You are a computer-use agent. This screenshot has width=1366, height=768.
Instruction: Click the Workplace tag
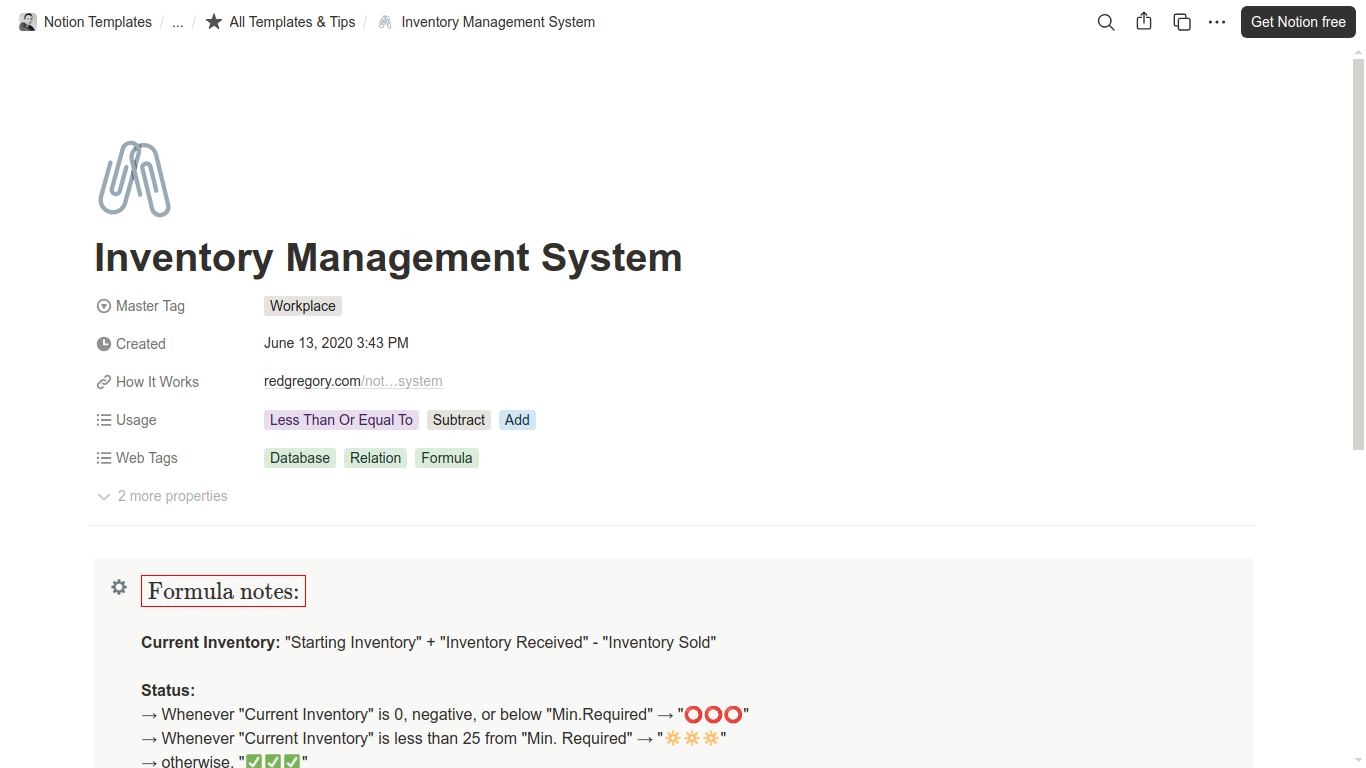303,306
